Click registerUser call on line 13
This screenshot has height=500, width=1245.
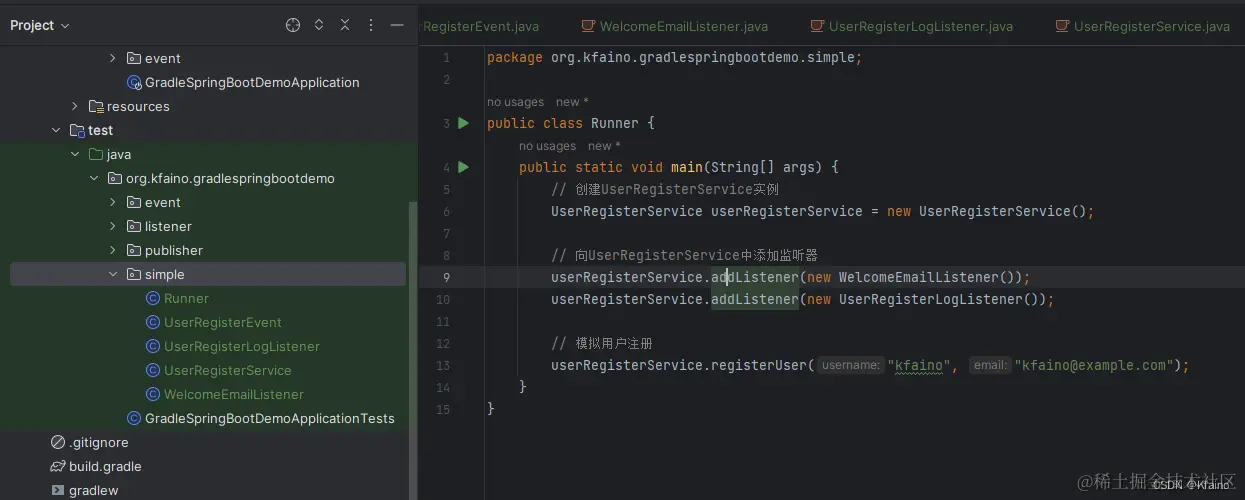point(762,366)
